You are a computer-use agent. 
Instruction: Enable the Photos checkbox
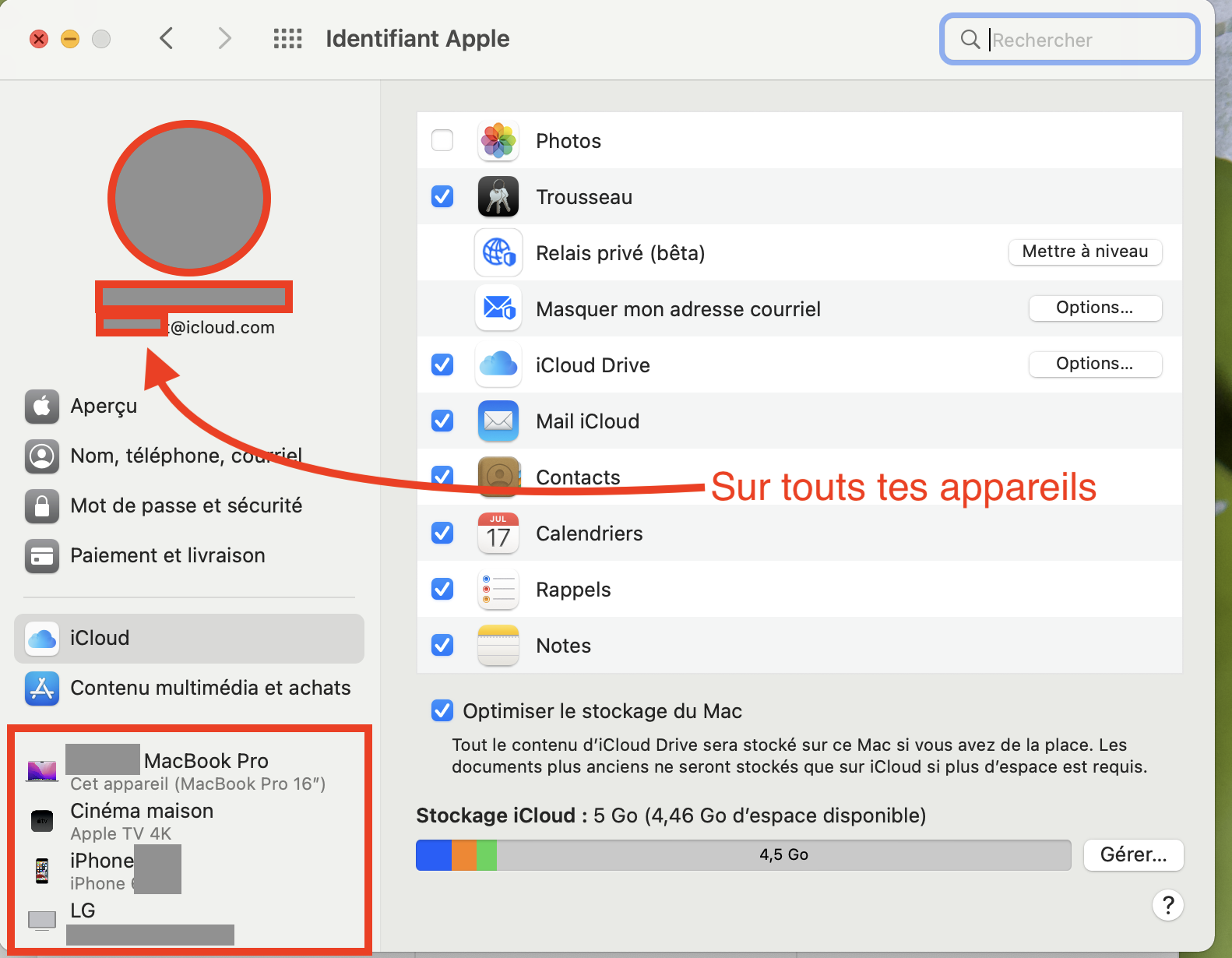click(x=442, y=140)
